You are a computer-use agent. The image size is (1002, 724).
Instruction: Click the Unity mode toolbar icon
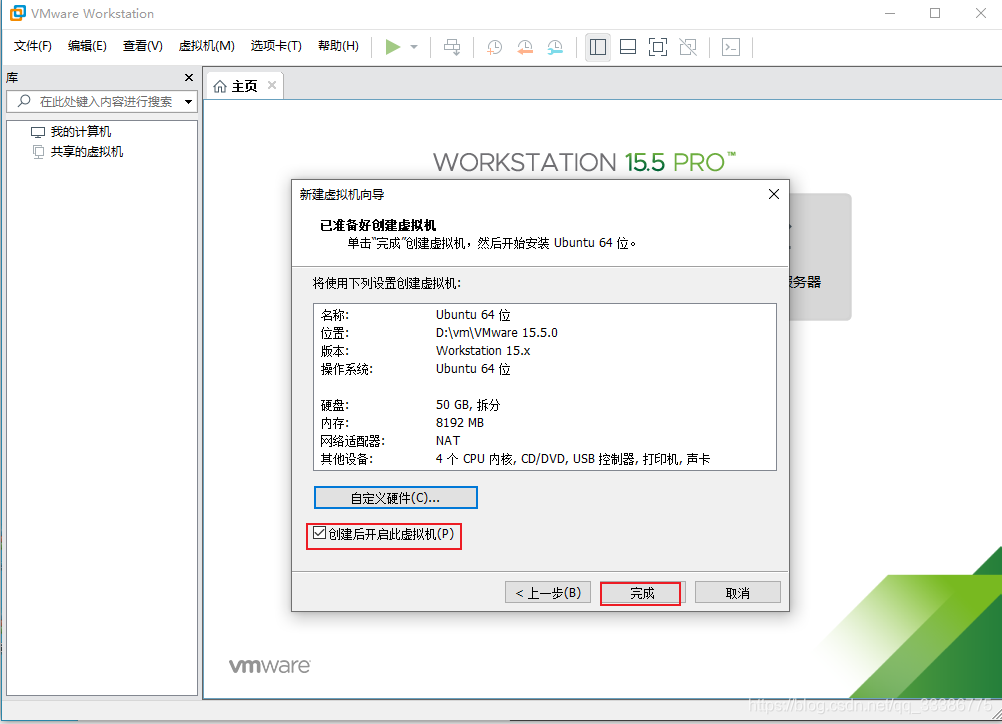(x=688, y=47)
